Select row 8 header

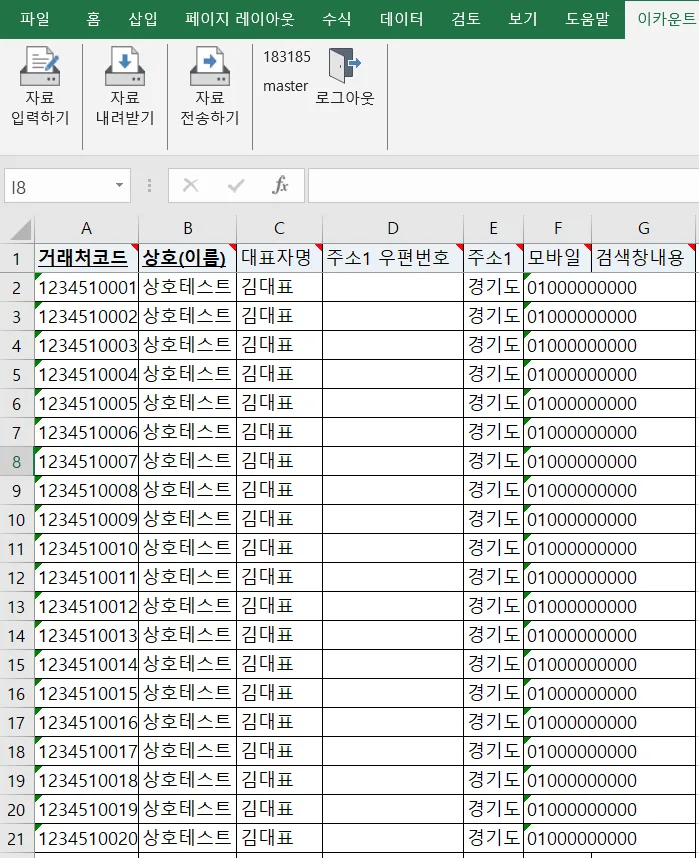pos(16,461)
